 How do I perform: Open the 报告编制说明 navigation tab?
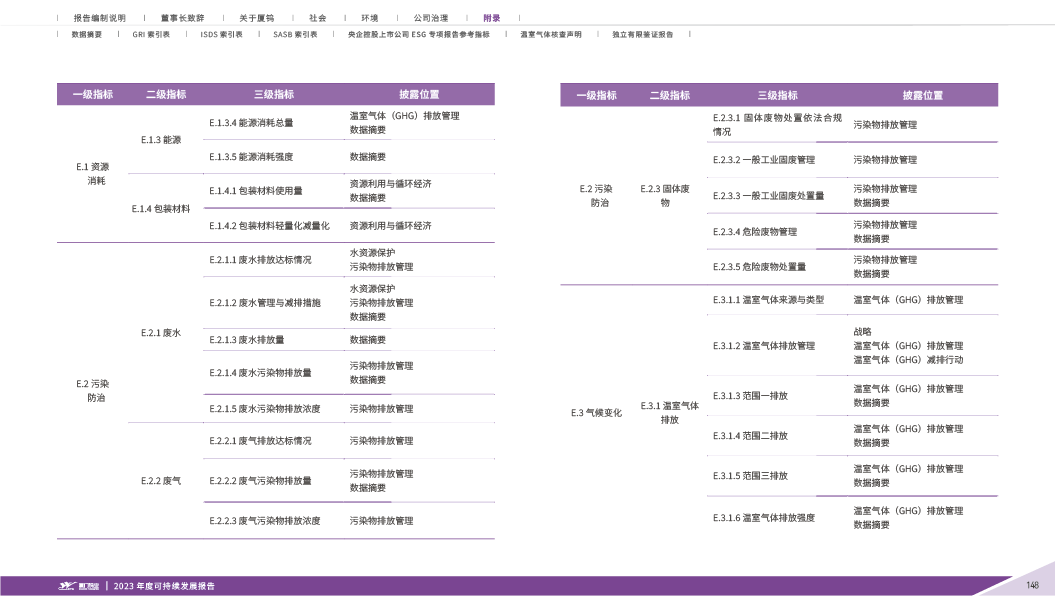(x=99, y=18)
